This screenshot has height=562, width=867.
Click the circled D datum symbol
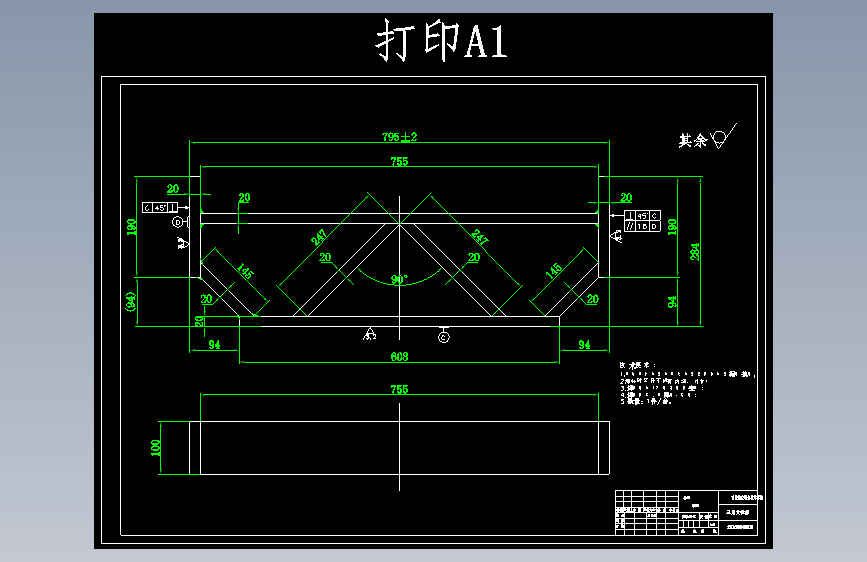(x=177, y=222)
